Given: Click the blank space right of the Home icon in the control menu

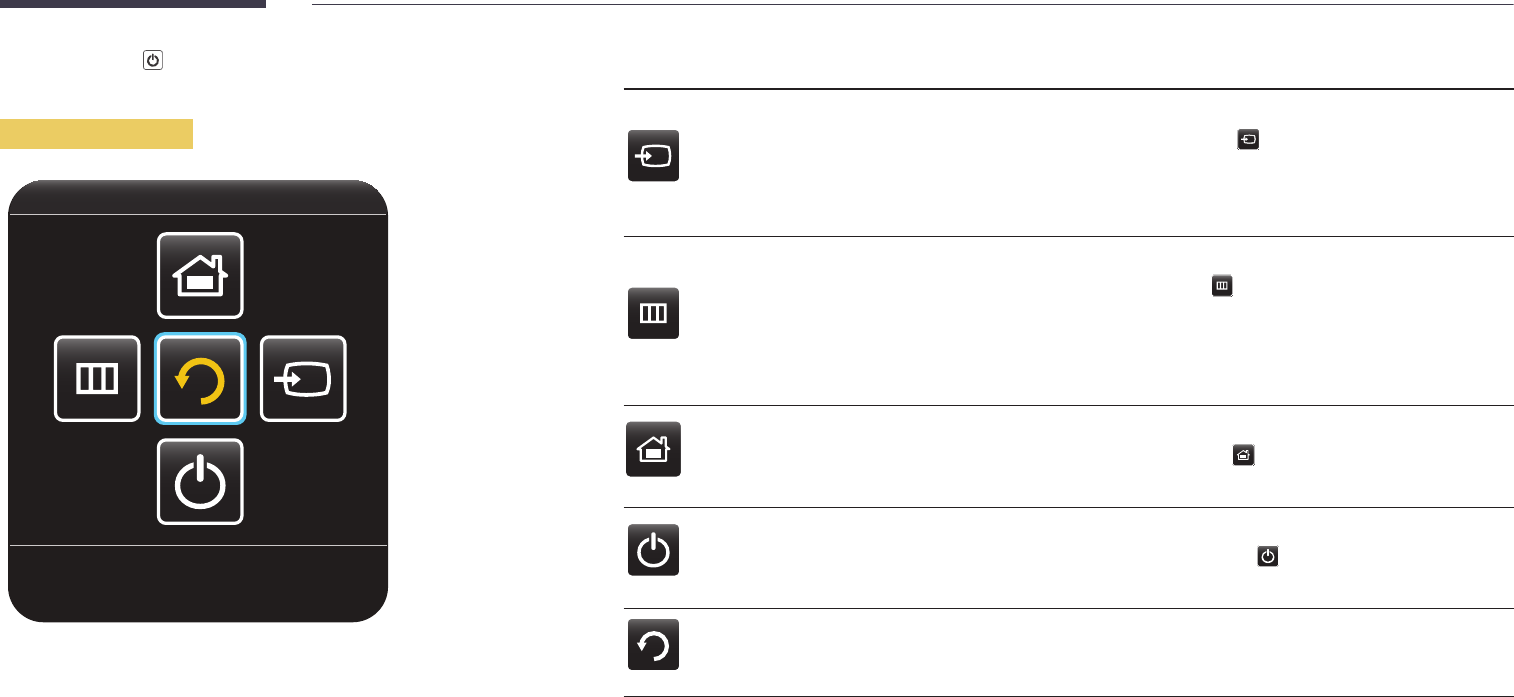Looking at the screenshot, I should tap(315, 275).
